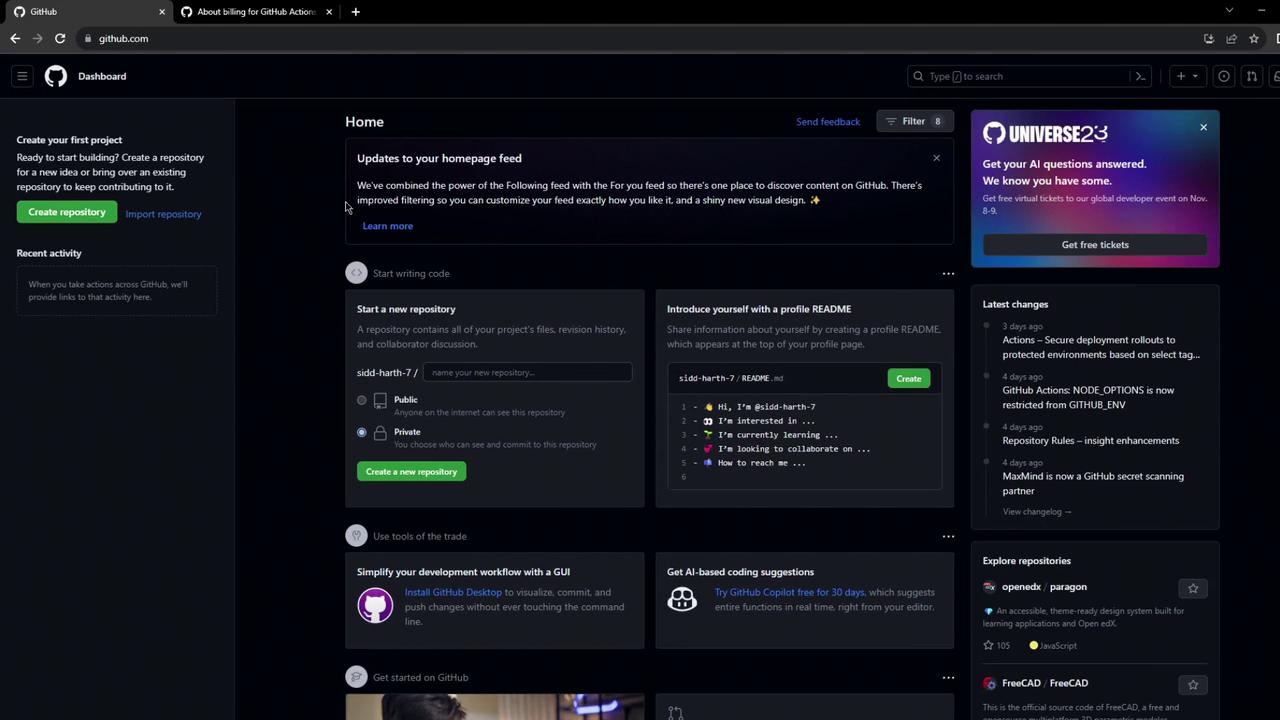
Task: Open the Pull requests icon in header
Action: 1251,76
